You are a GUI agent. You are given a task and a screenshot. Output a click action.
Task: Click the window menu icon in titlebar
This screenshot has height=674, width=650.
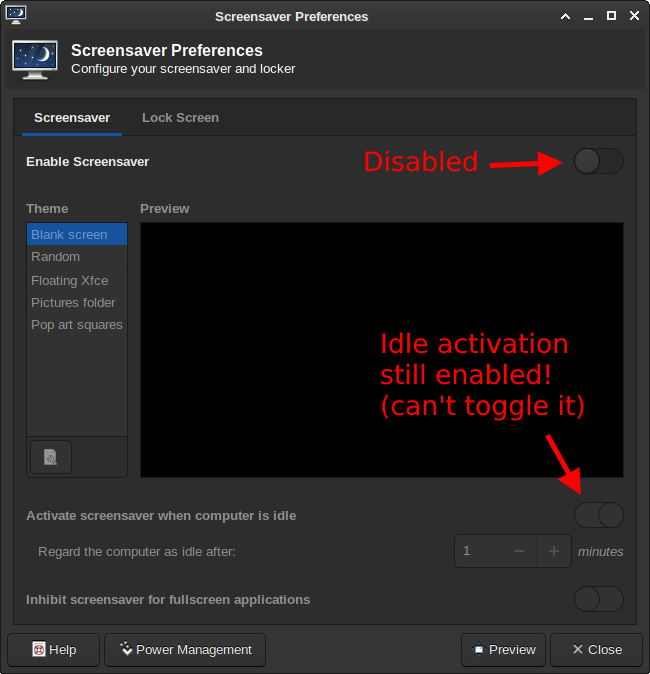point(16,14)
